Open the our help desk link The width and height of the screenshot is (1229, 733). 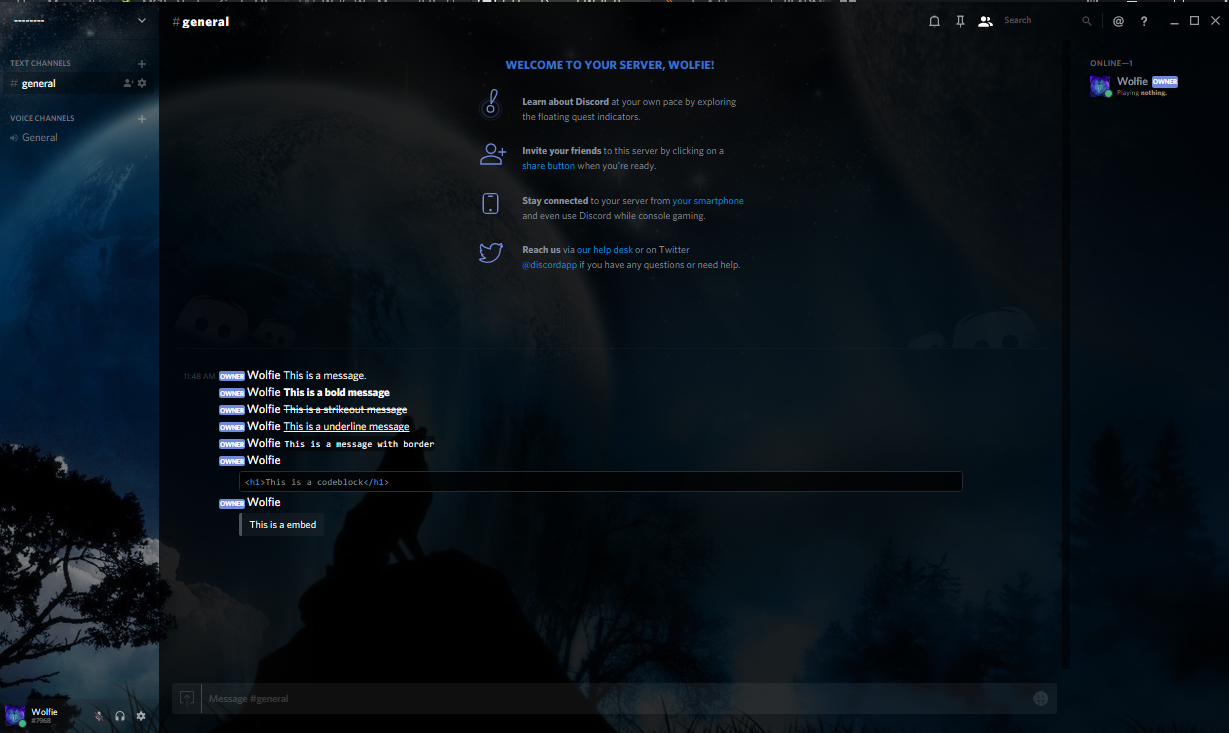click(605, 250)
